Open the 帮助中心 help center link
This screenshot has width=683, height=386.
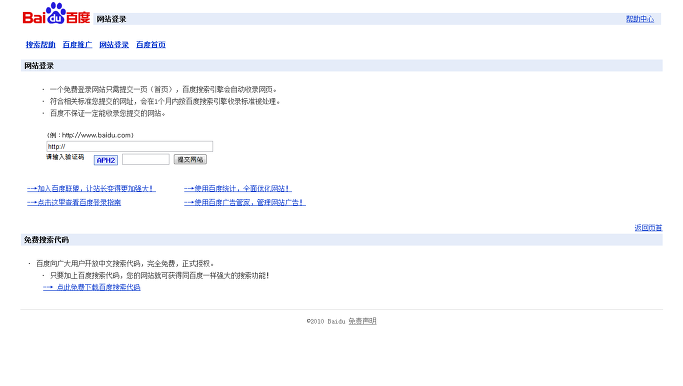tap(639, 19)
